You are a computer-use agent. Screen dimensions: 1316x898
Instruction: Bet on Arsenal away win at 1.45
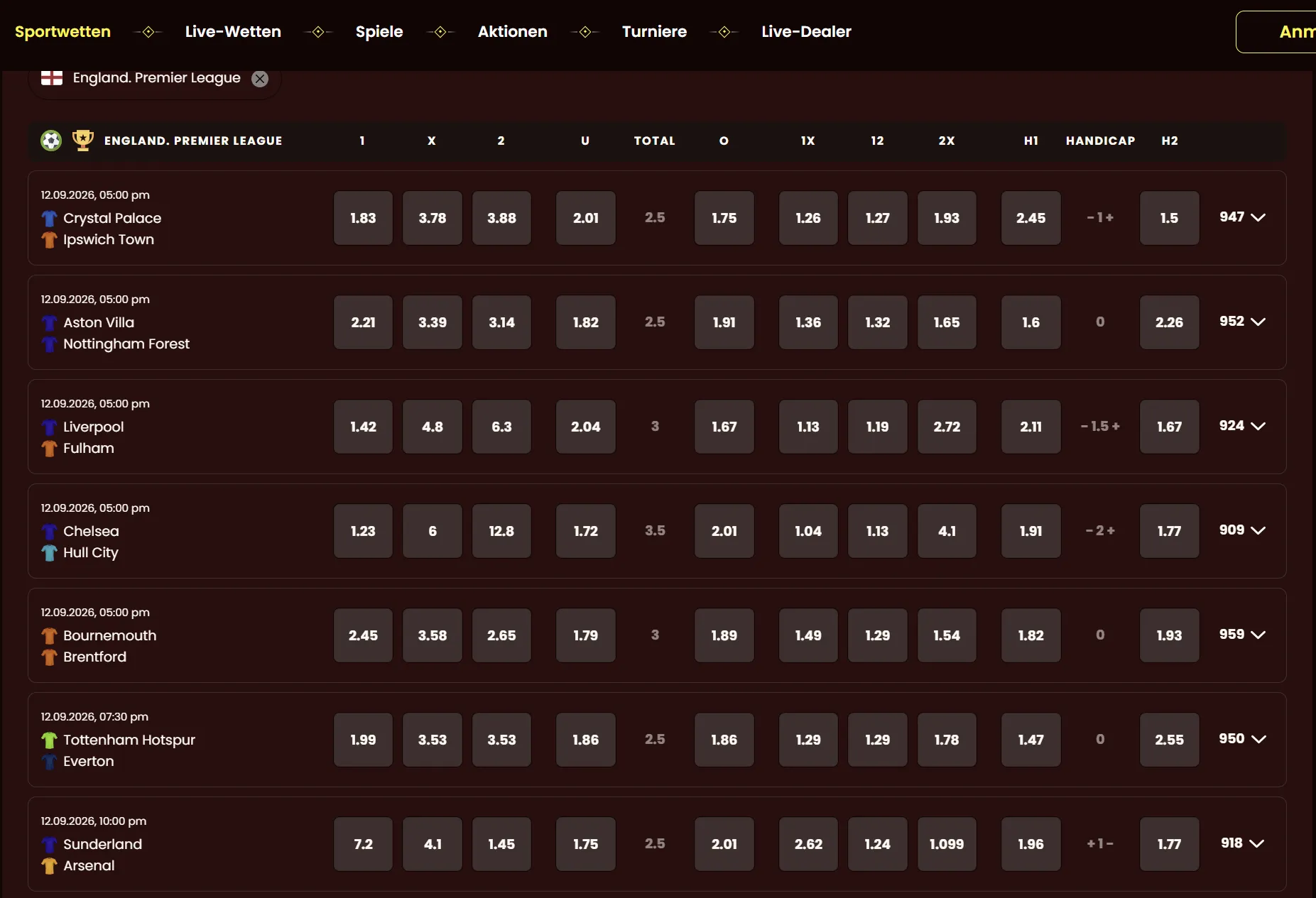pos(501,844)
